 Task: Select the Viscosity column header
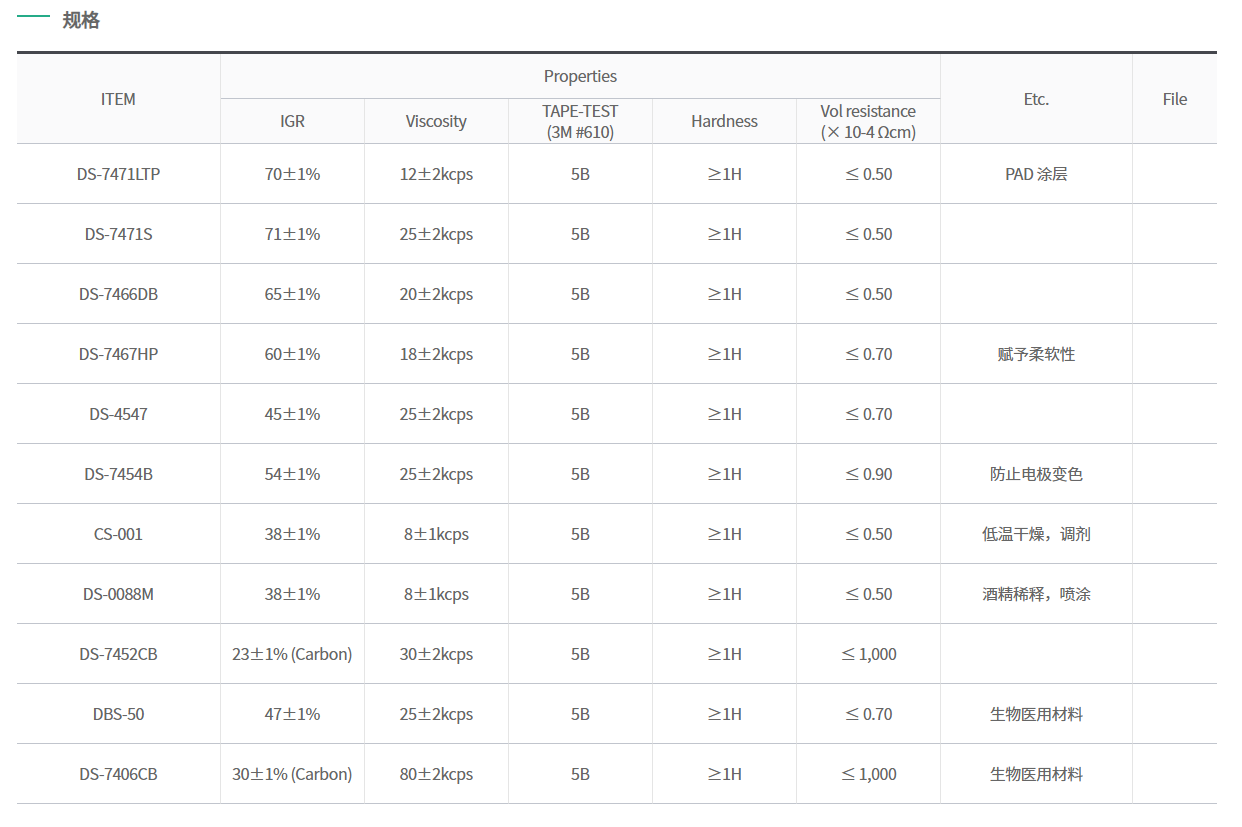click(x=436, y=121)
